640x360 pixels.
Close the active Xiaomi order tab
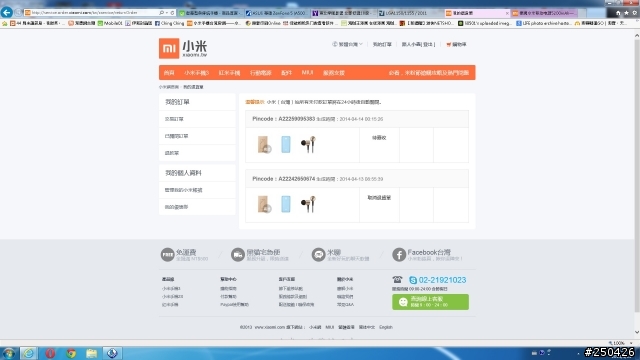click(x=507, y=13)
